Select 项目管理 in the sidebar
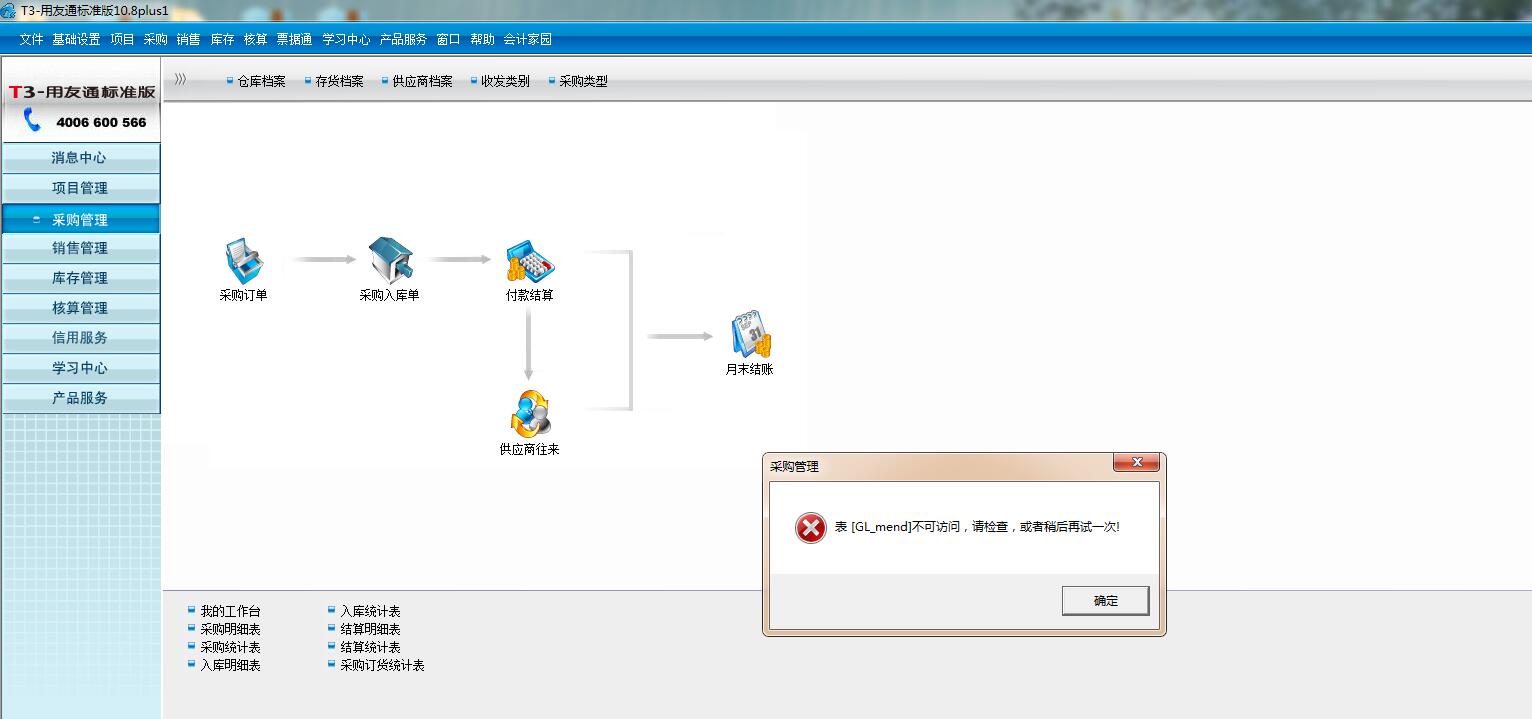Image resolution: width=1532 pixels, height=719 pixels. pos(80,188)
